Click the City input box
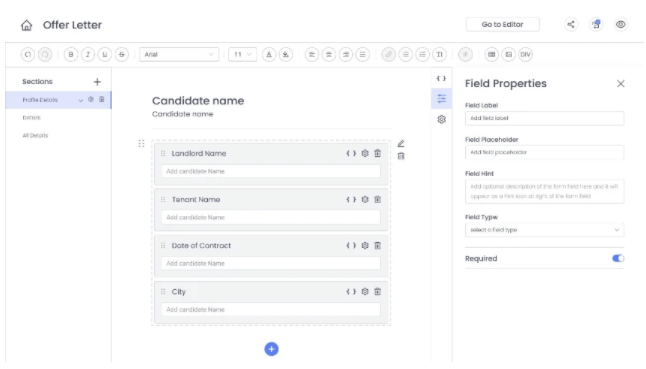Screen dimensions: 646x369 271,310
